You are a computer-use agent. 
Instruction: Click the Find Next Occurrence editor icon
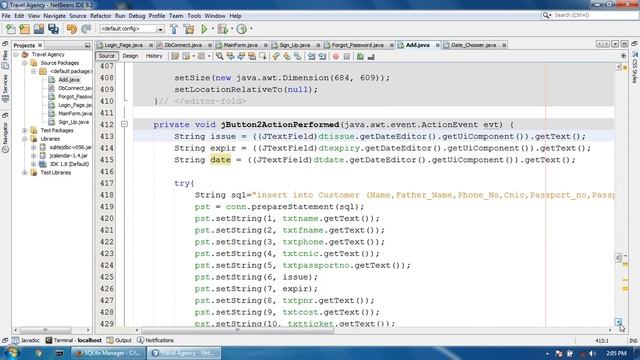(241, 56)
